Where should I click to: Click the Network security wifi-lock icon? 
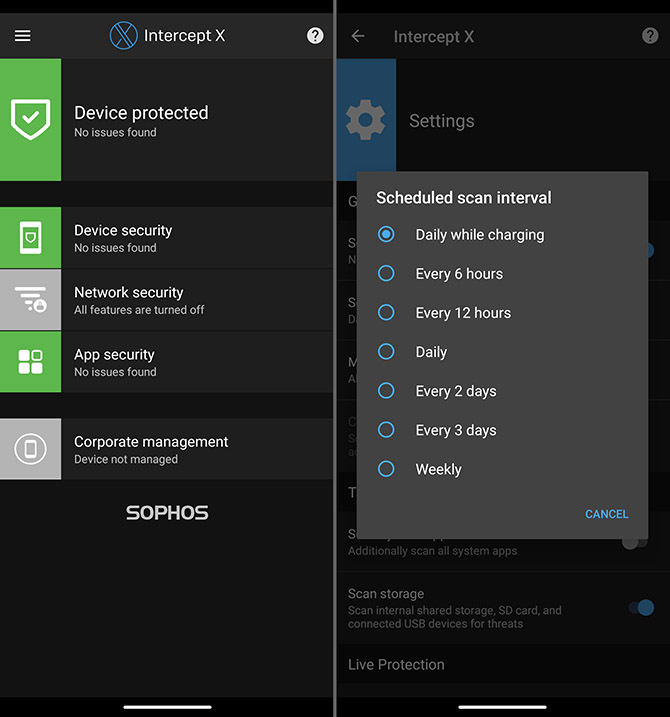(x=31, y=300)
